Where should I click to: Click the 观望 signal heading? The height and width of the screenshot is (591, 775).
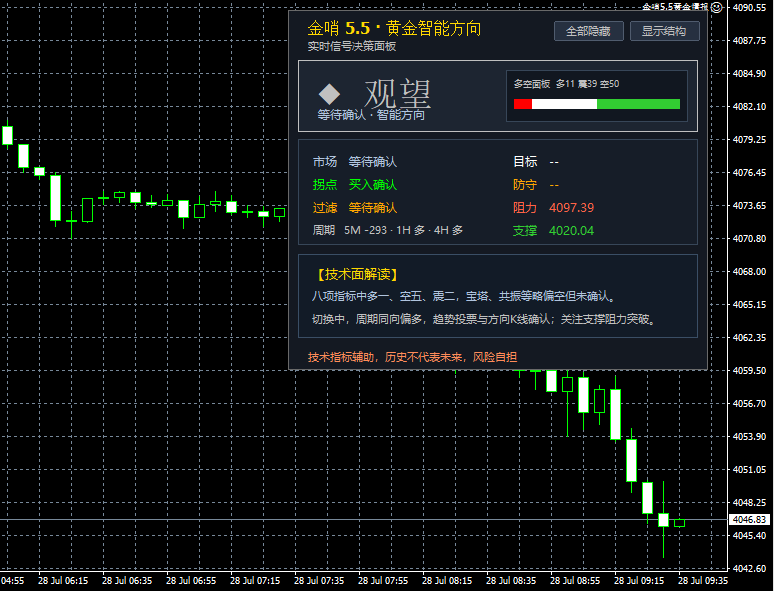pyautogui.click(x=397, y=93)
